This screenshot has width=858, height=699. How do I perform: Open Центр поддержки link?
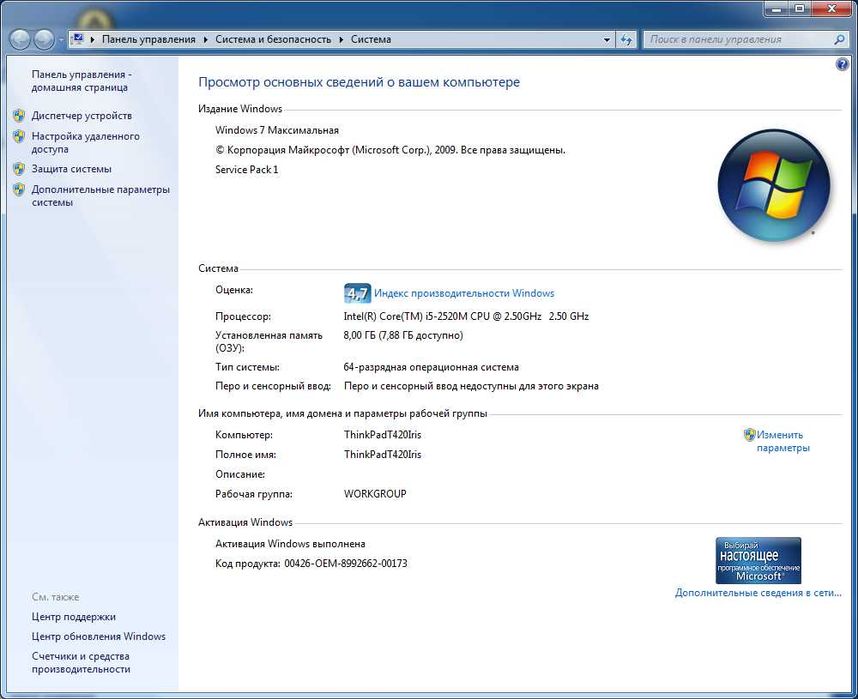[73, 616]
